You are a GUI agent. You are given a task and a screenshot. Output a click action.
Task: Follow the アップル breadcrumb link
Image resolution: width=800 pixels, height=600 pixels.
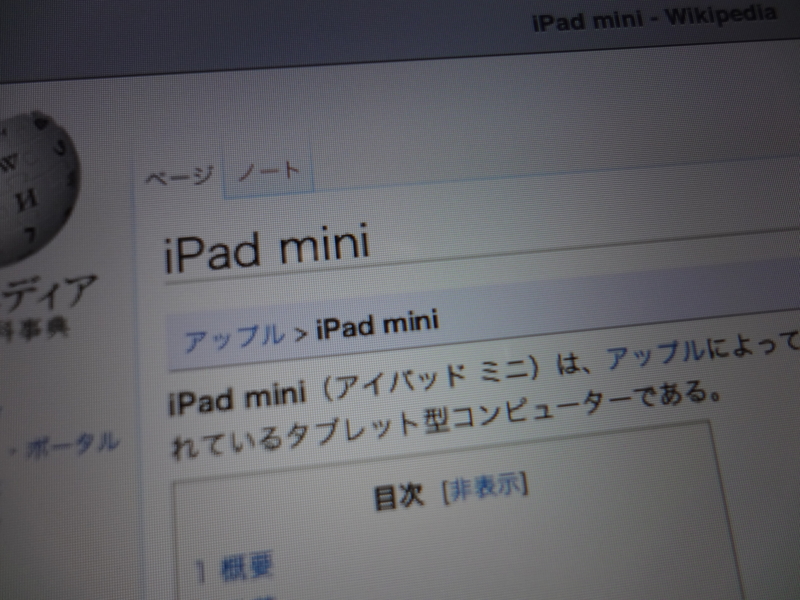pos(234,337)
